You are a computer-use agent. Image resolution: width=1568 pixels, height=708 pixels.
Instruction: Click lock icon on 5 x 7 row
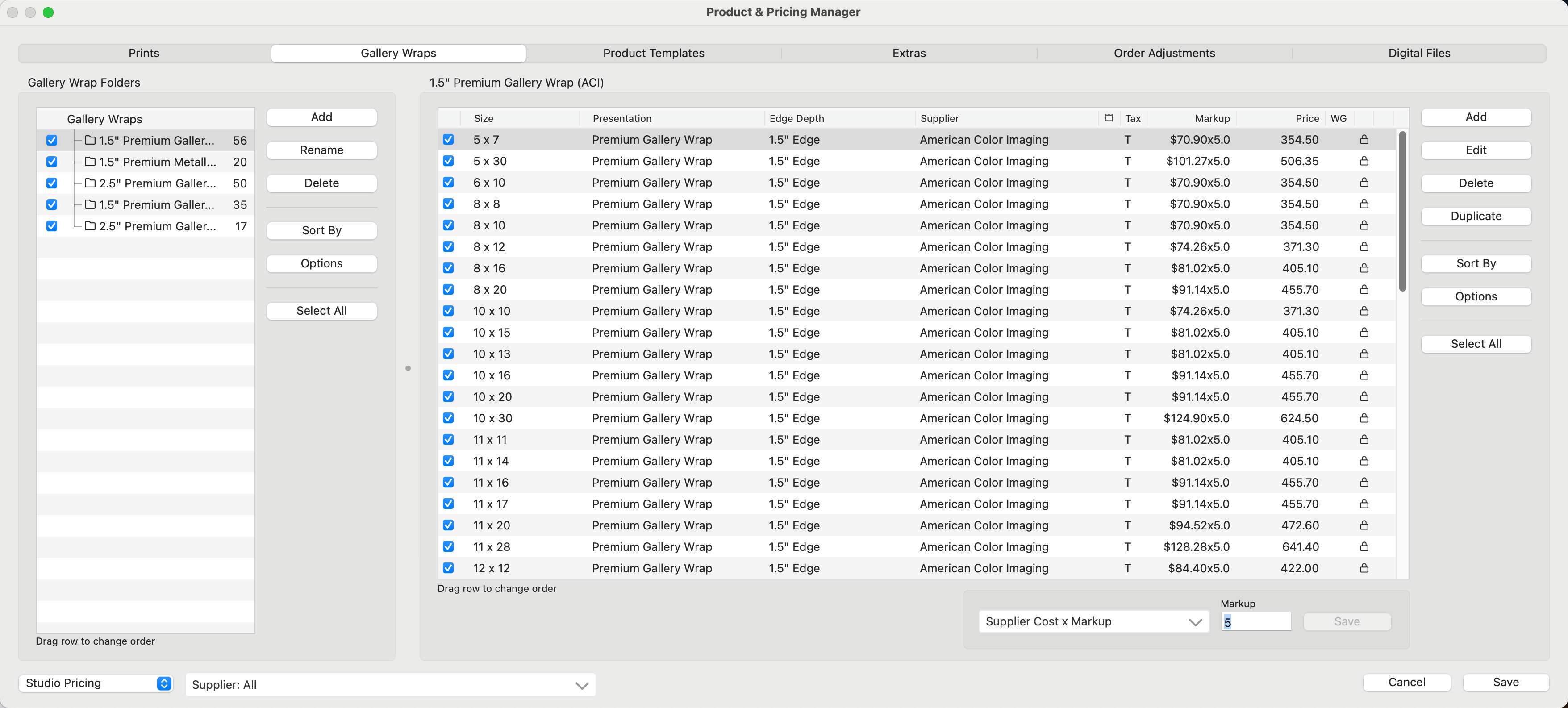[x=1364, y=139]
